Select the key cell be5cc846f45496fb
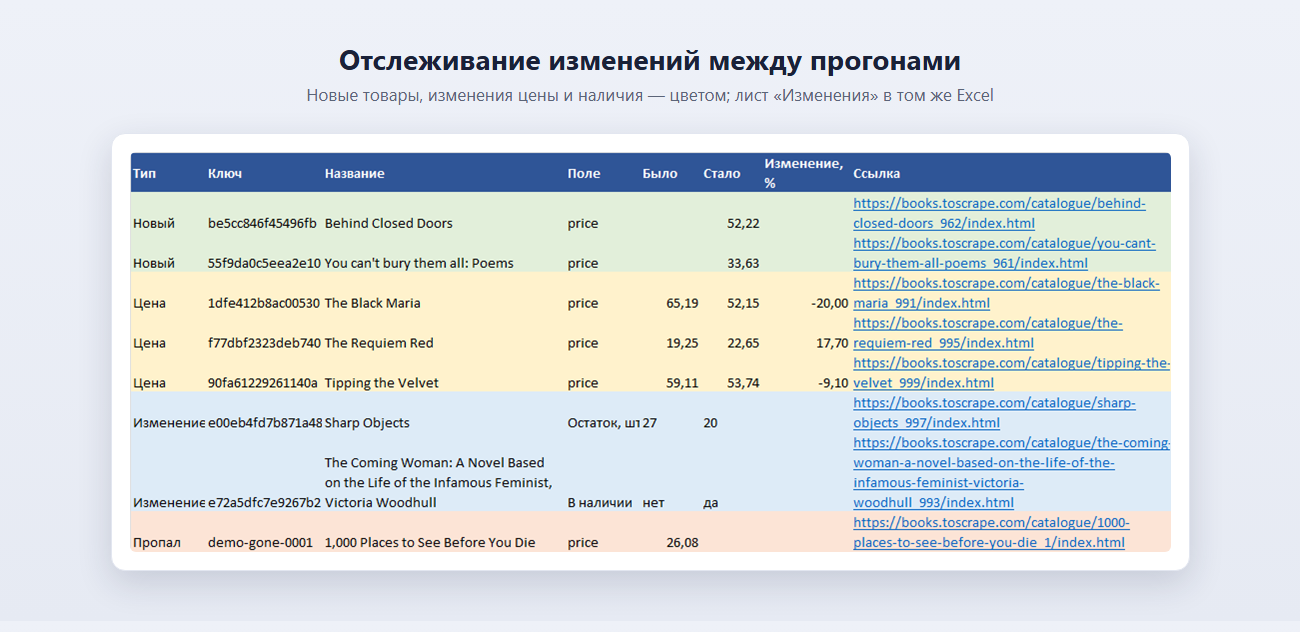This screenshot has height=632, width=1300. click(262, 223)
